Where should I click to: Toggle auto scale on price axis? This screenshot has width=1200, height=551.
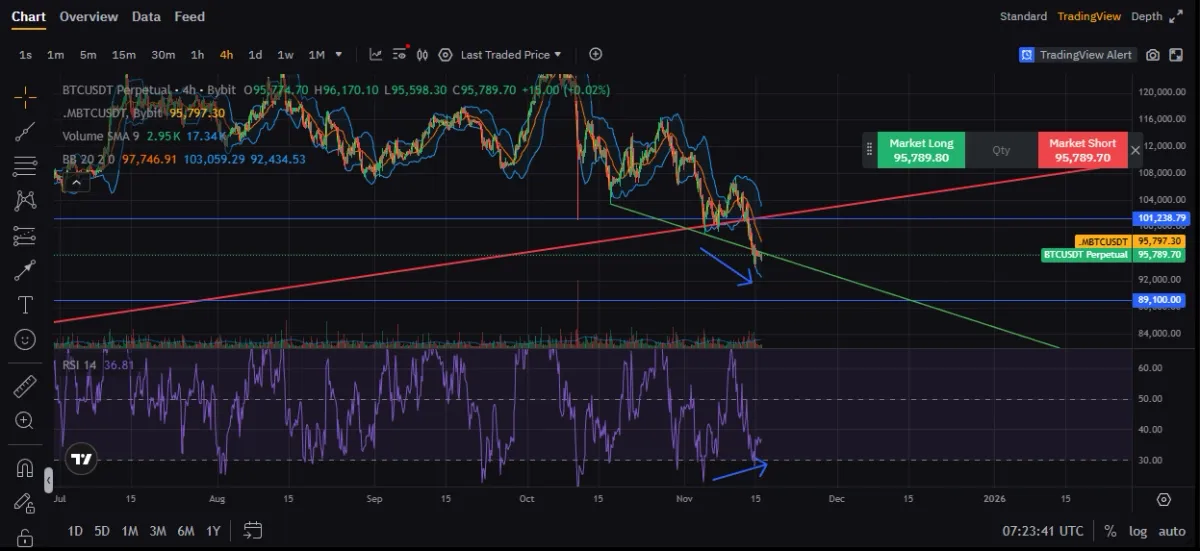tap(1171, 530)
